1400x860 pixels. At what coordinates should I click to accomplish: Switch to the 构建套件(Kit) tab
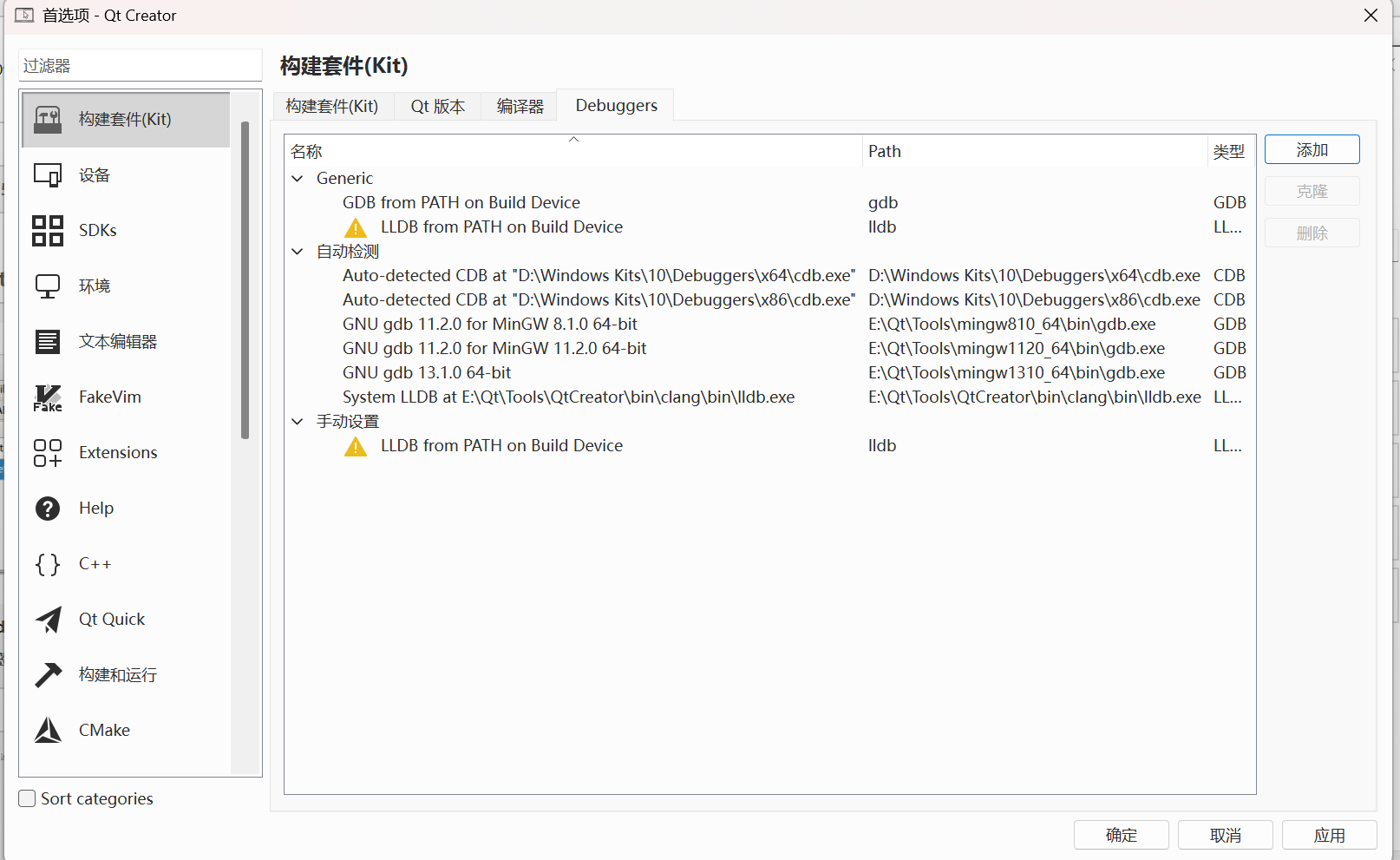point(332,106)
